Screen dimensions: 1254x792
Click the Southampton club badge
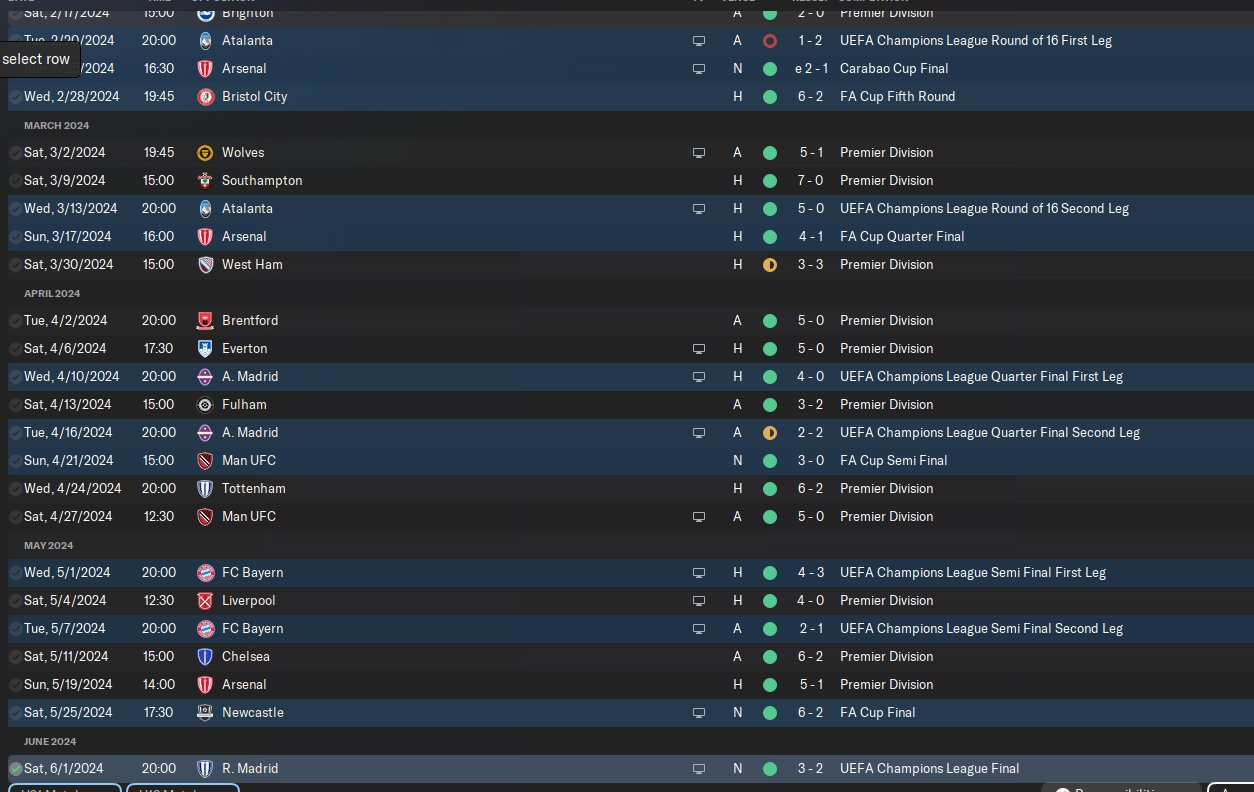point(205,181)
